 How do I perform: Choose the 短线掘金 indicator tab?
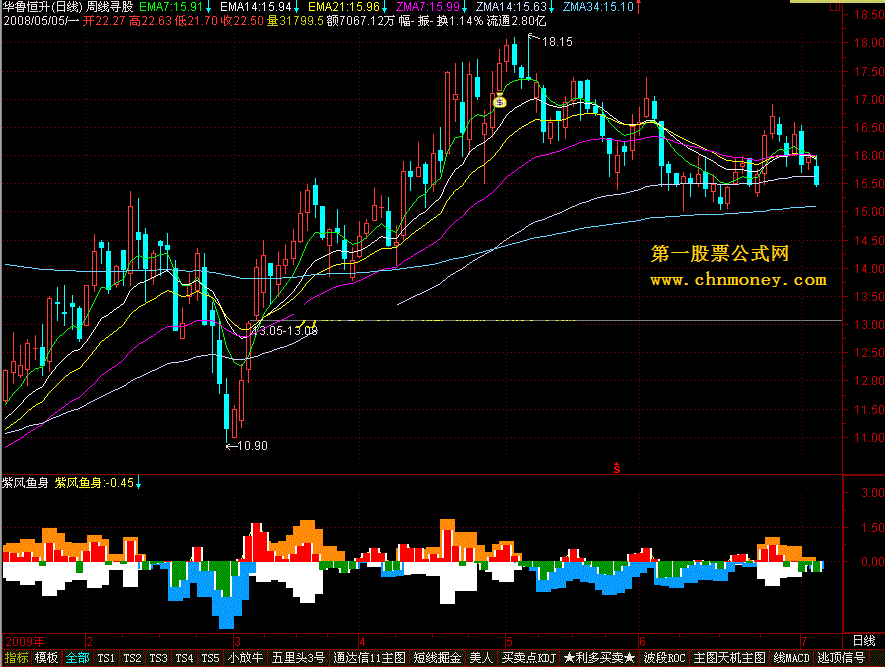click(437, 658)
